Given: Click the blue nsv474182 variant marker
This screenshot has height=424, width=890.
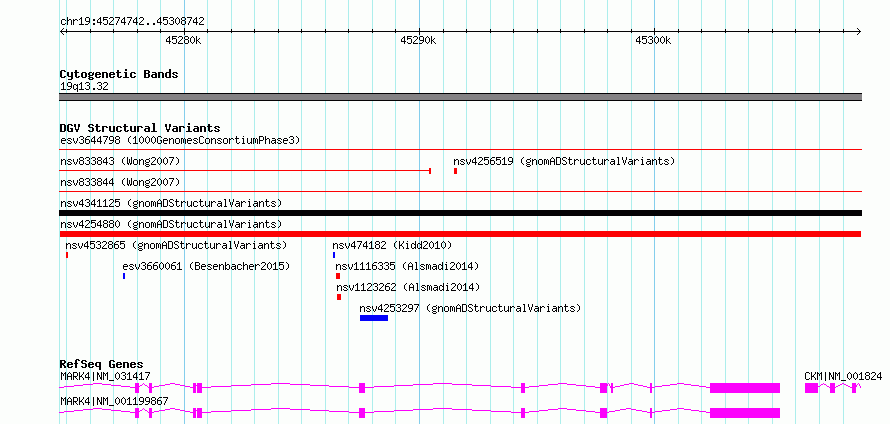Looking at the screenshot, I should 334,255.
